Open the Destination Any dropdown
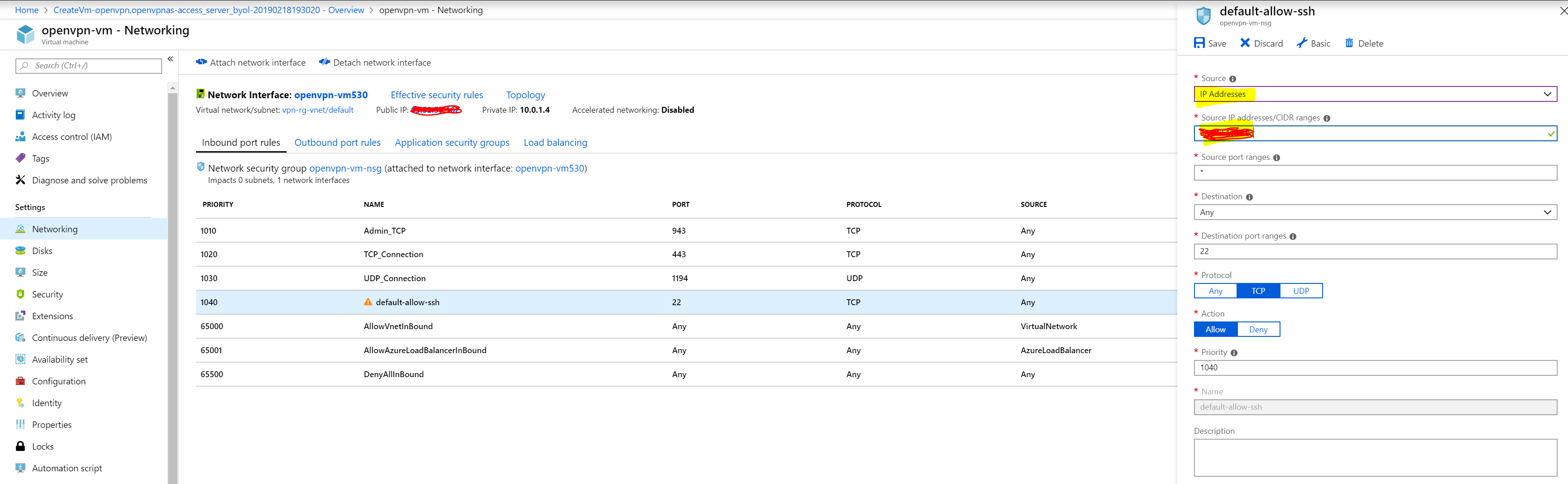Screen dimensions: 1568x484 (x=1375, y=212)
